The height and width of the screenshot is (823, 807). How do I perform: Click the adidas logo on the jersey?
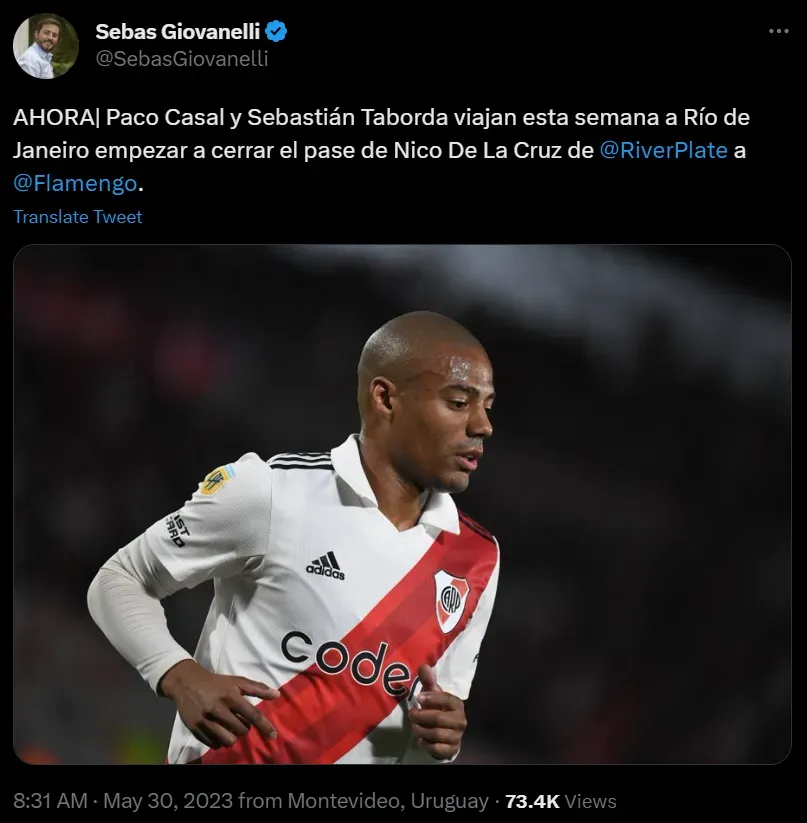325,566
